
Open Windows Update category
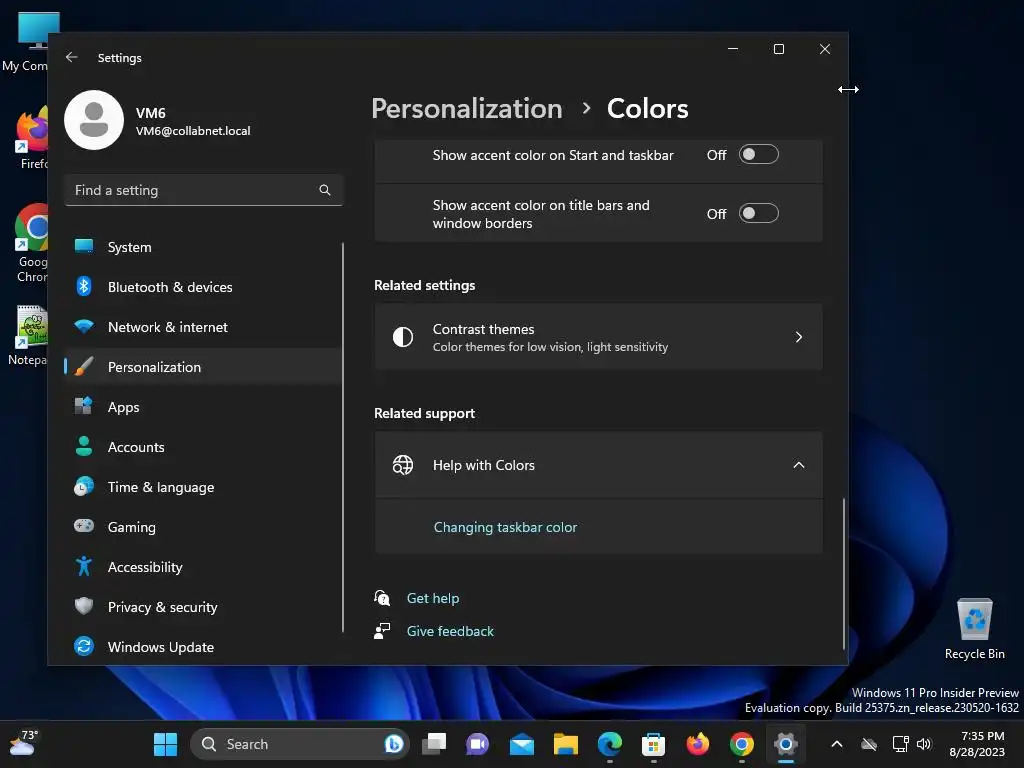point(202,647)
